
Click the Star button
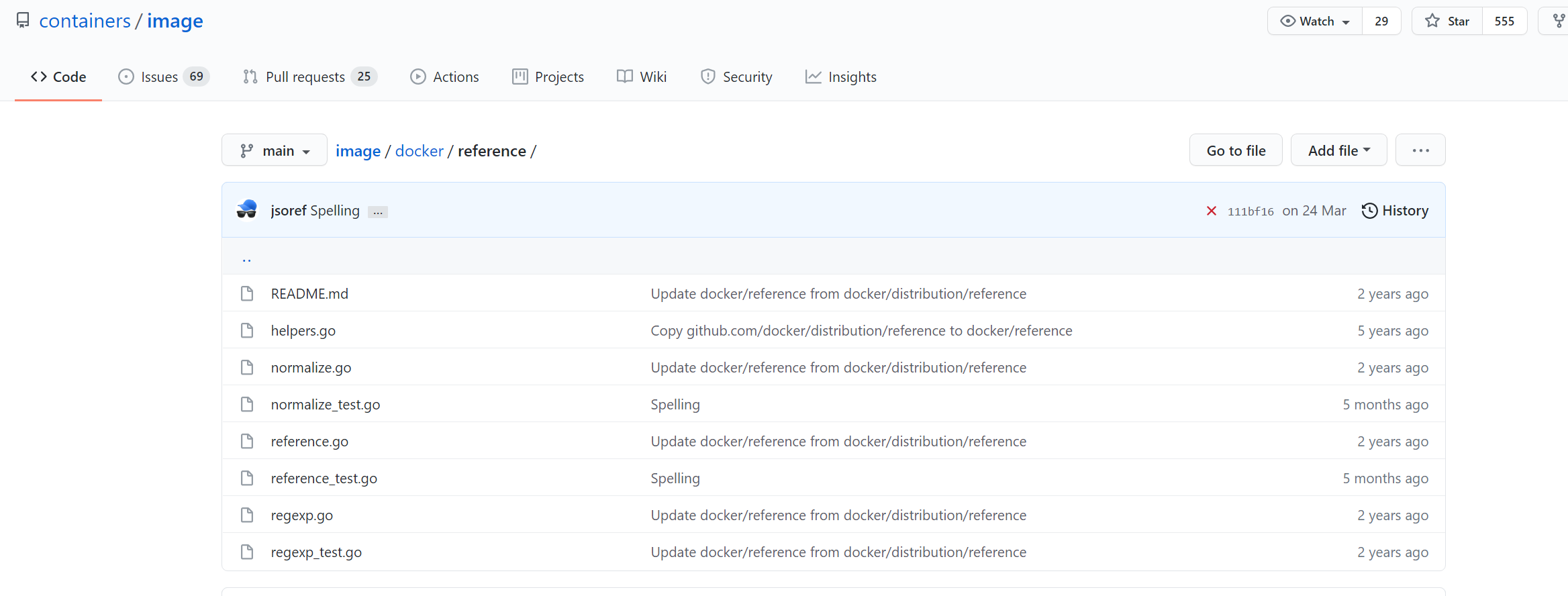pos(1447,21)
